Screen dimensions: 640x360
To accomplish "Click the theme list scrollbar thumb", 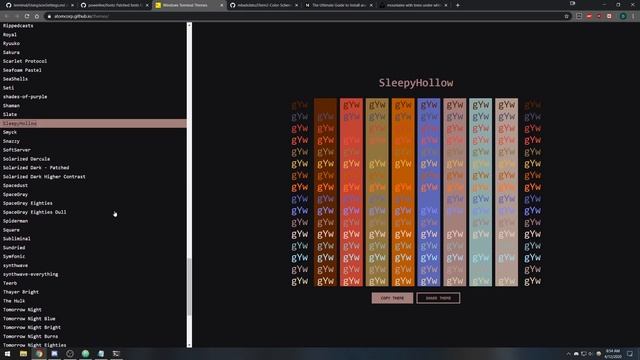I will [x=189, y=287].
